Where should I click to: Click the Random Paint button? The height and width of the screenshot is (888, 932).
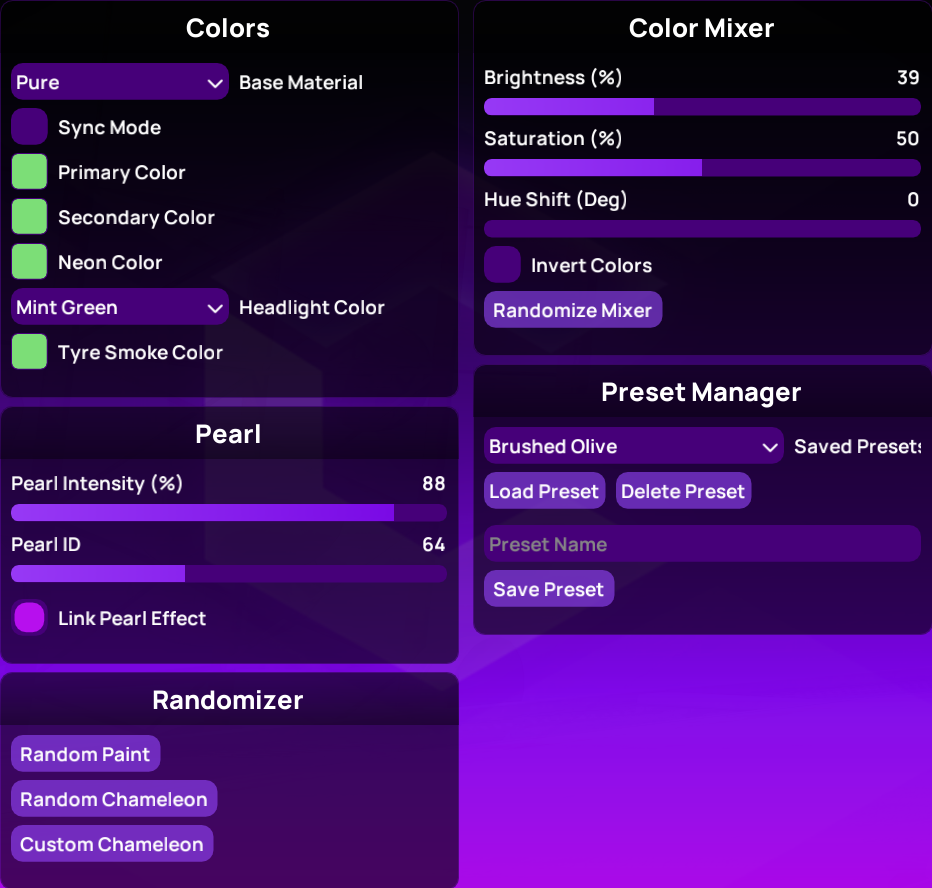(x=85, y=754)
